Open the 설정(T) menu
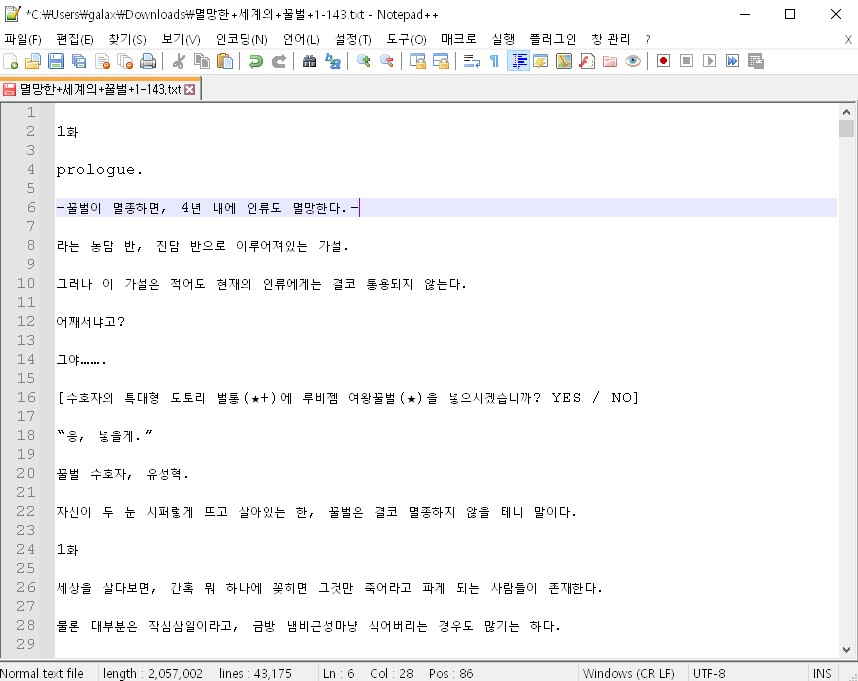This screenshot has width=858, height=681. pyautogui.click(x=353, y=39)
